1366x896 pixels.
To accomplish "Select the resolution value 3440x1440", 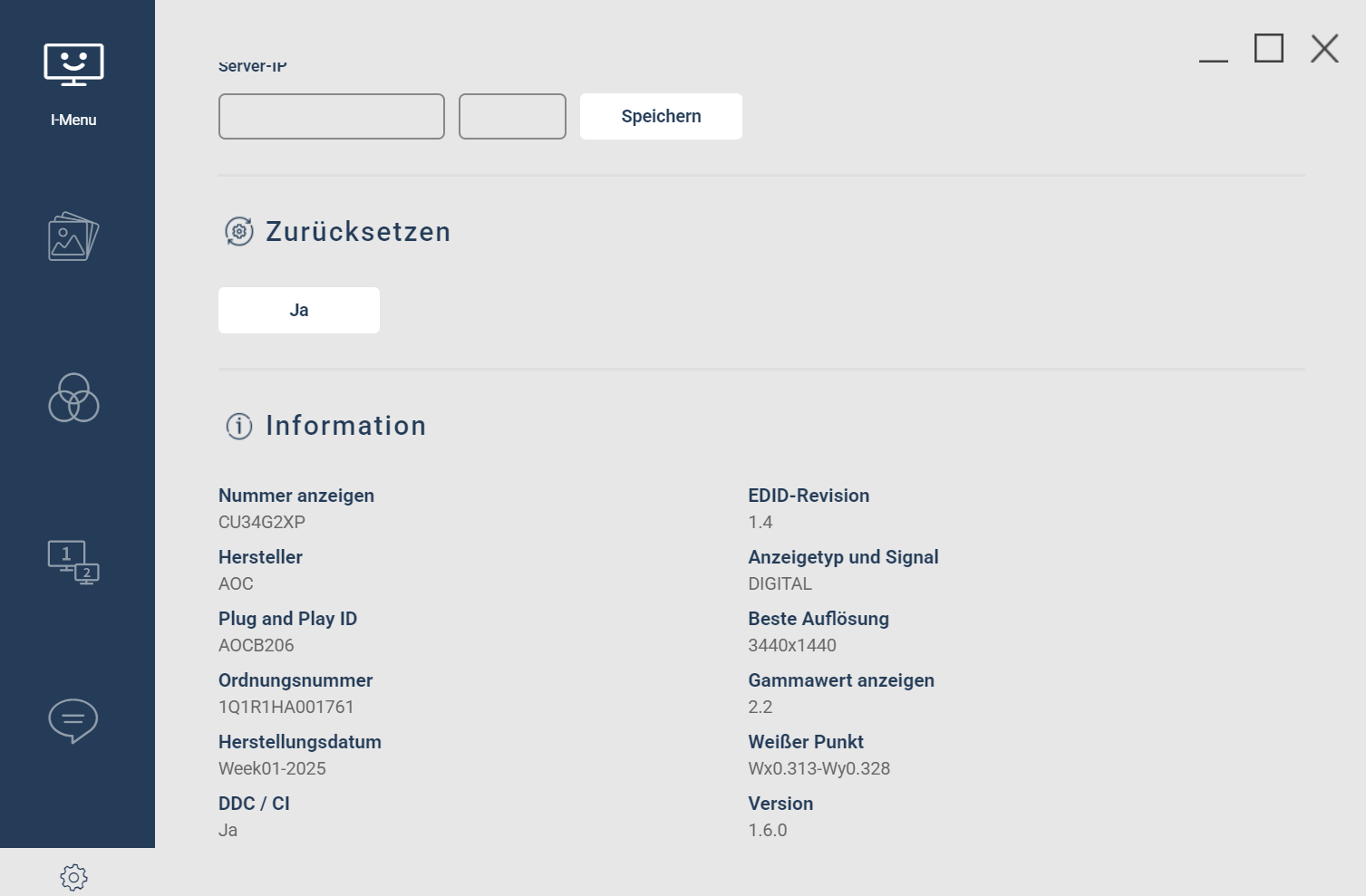I will click(x=792, y=645).
